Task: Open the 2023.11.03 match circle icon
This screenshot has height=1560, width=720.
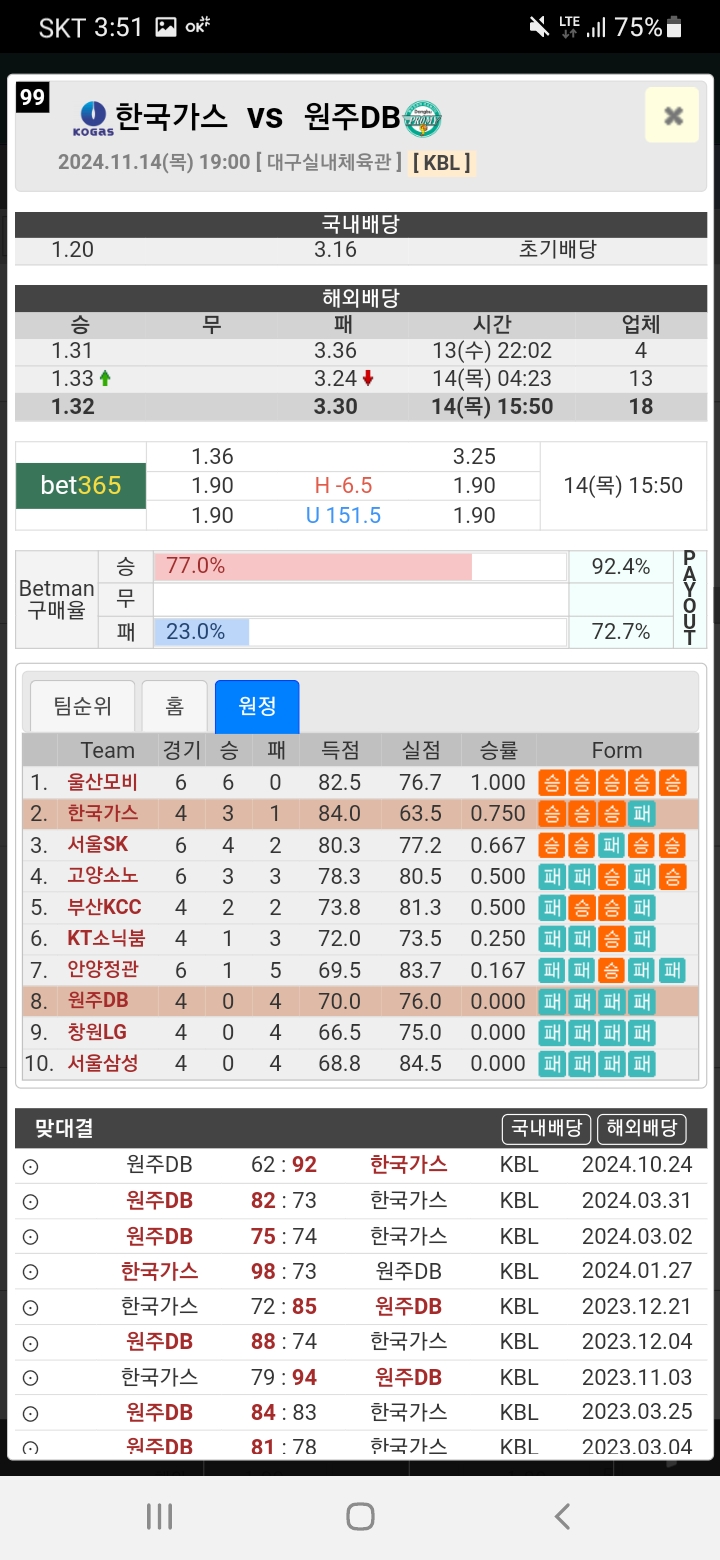Action: click(x=31, y=1378)
